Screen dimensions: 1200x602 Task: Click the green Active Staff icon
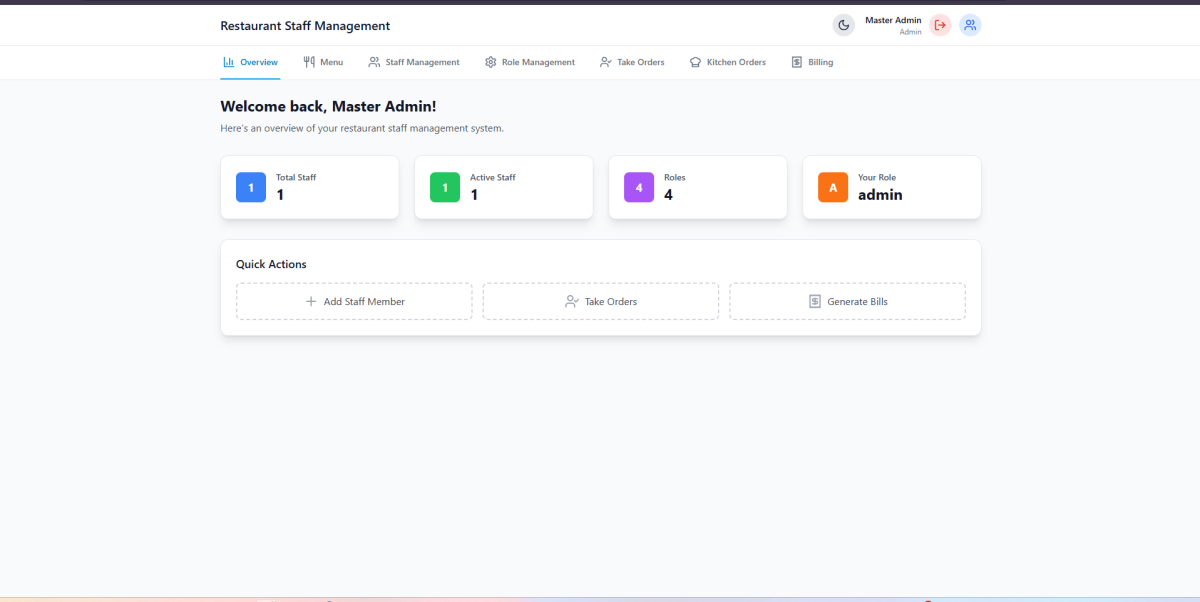pyautogui.click(x=445, y=187)
